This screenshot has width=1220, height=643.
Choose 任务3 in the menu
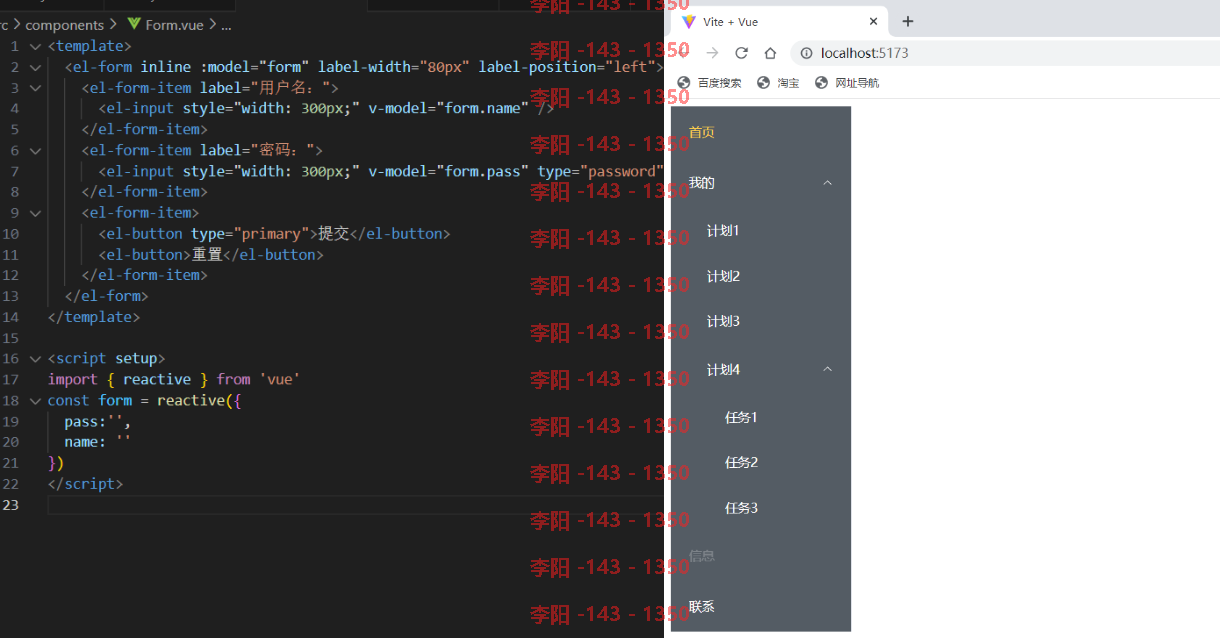761,508
